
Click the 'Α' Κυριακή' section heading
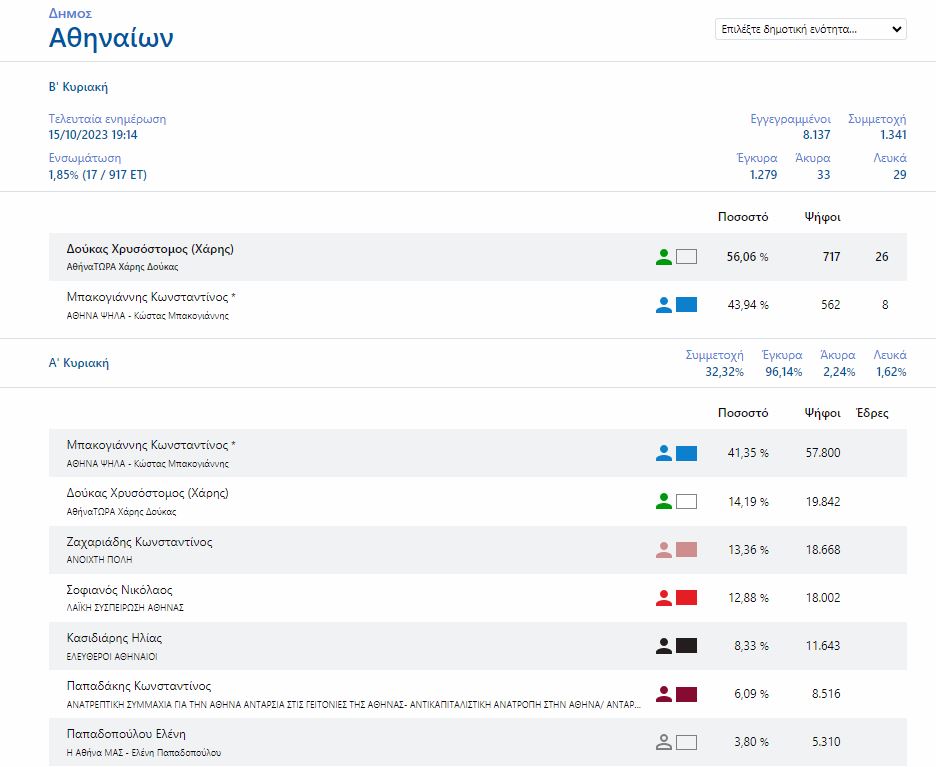(x=78, y=363)
